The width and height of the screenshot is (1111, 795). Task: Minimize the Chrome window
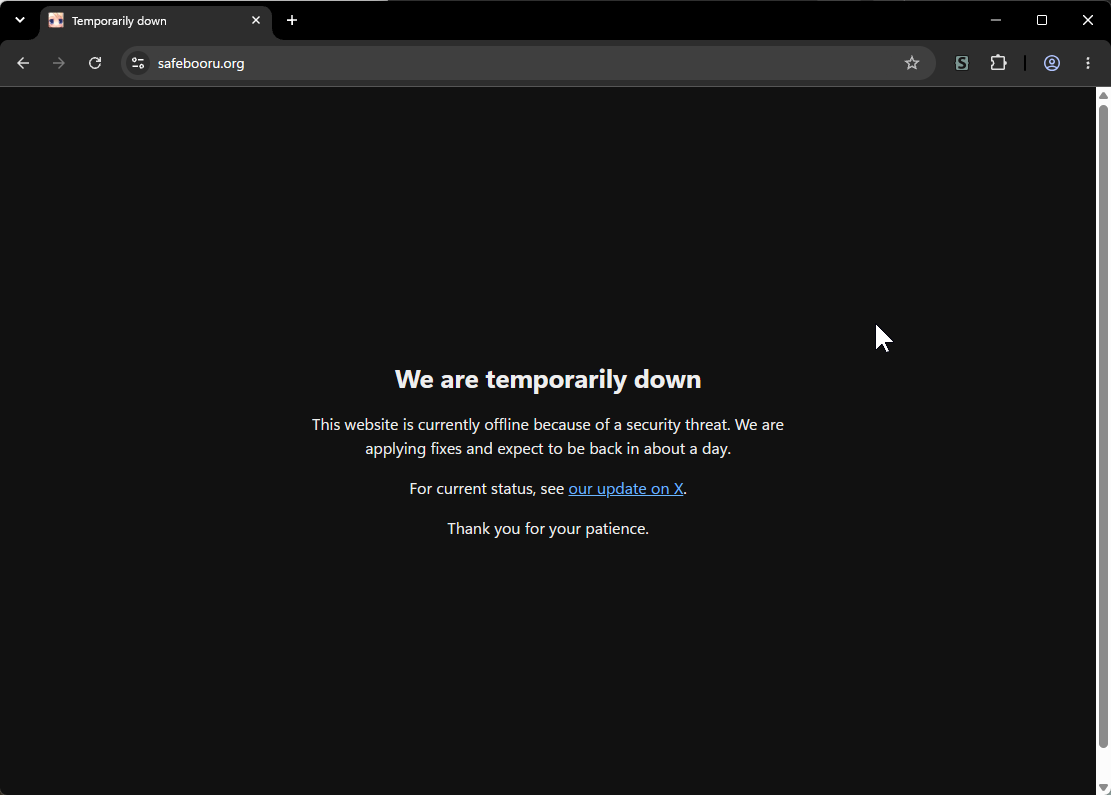point(996,21)
